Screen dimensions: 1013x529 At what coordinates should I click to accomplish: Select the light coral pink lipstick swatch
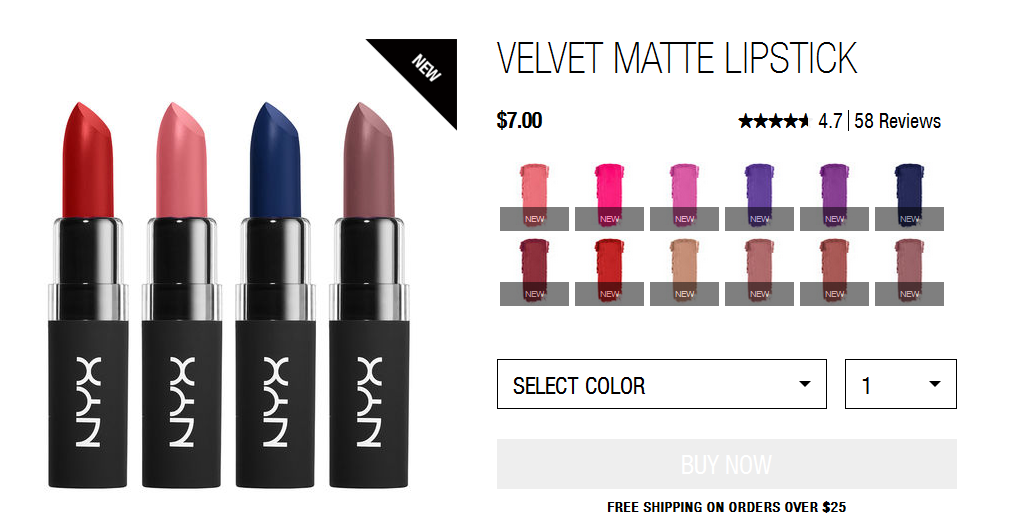click(x=534, y=196)
